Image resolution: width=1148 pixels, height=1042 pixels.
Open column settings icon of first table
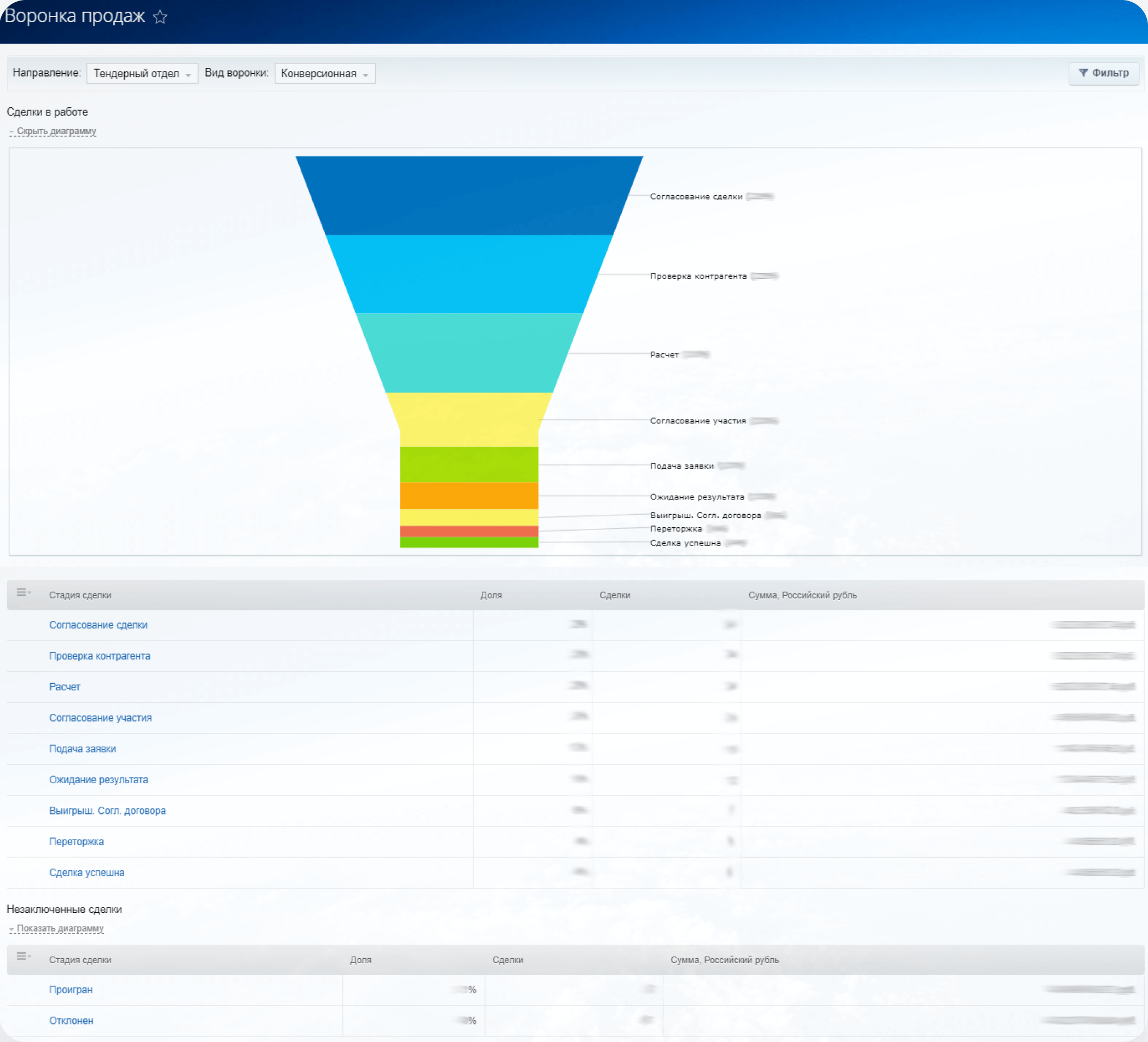pos(23,593)
